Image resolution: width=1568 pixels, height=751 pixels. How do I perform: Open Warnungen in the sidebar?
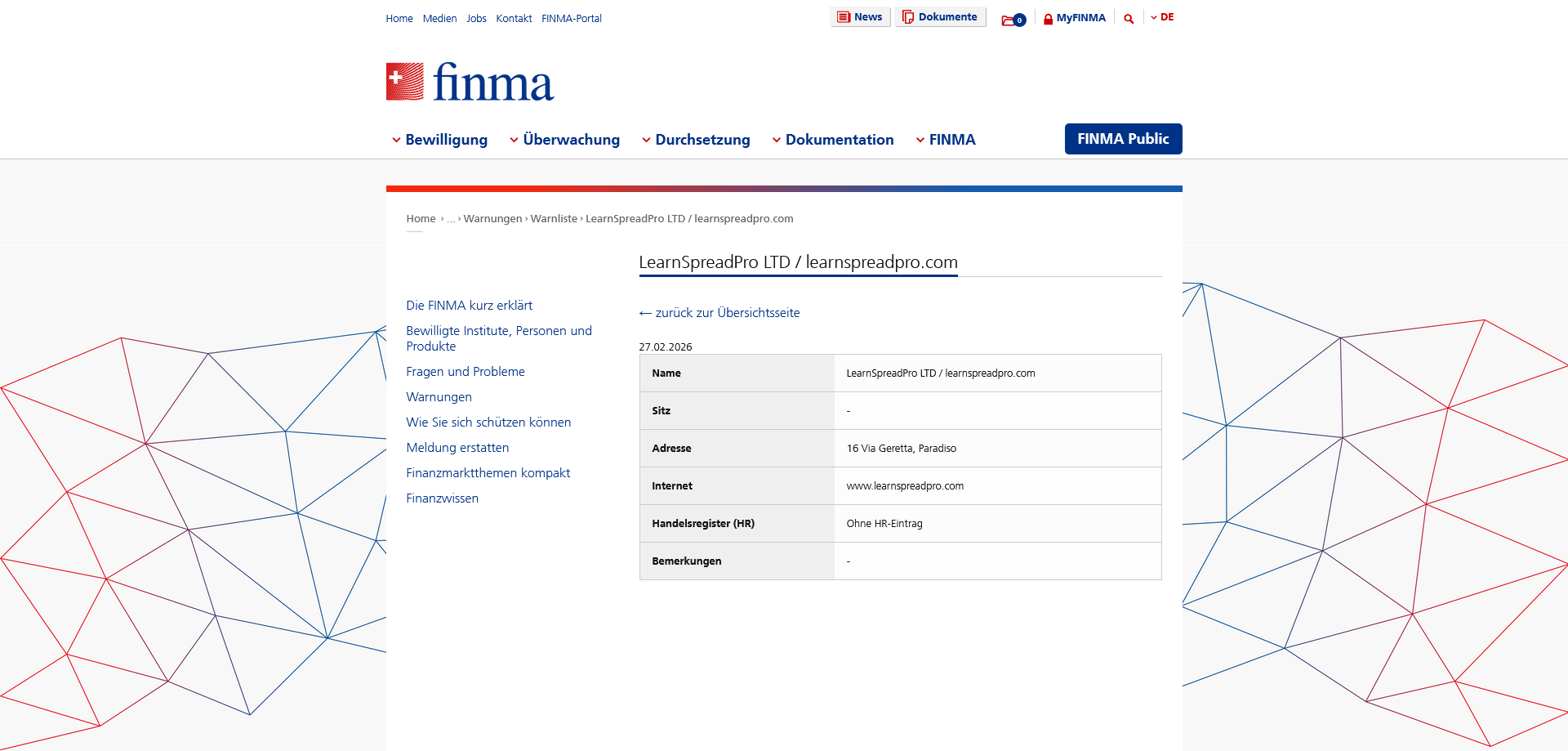coord(439,397)
